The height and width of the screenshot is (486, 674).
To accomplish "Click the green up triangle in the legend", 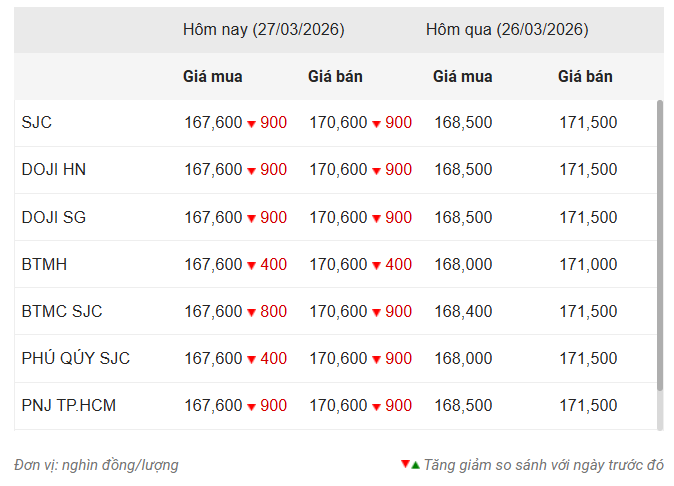I will coord(415,464).
